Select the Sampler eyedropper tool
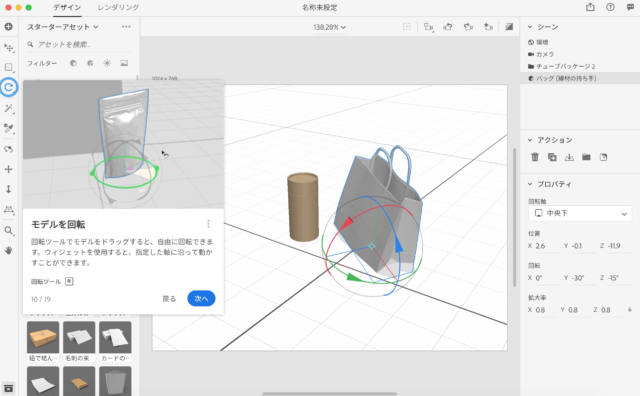The width and height of the screenshot is (640, 396). (9, 129)
